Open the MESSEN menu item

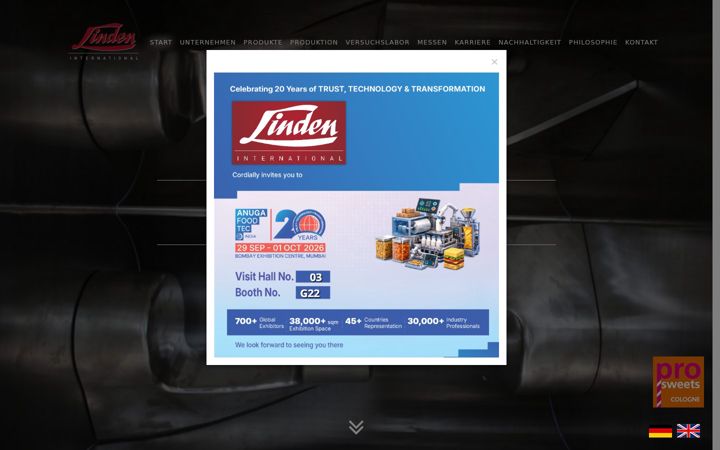coord(432,42)
